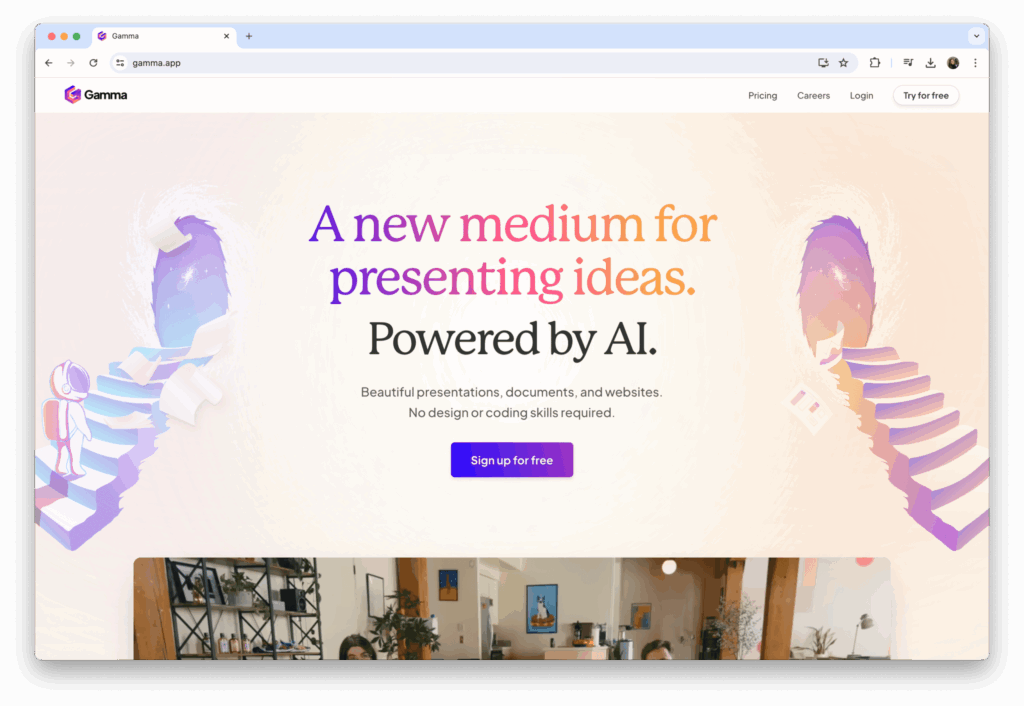The height and width of the screenshot is (706, 1024).
Task: Open the Pricing page link
Action: pyautogui.click(x=763, y=95)
